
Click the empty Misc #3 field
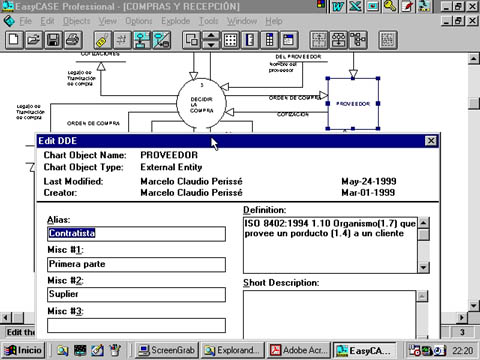(x=136, y=325)
